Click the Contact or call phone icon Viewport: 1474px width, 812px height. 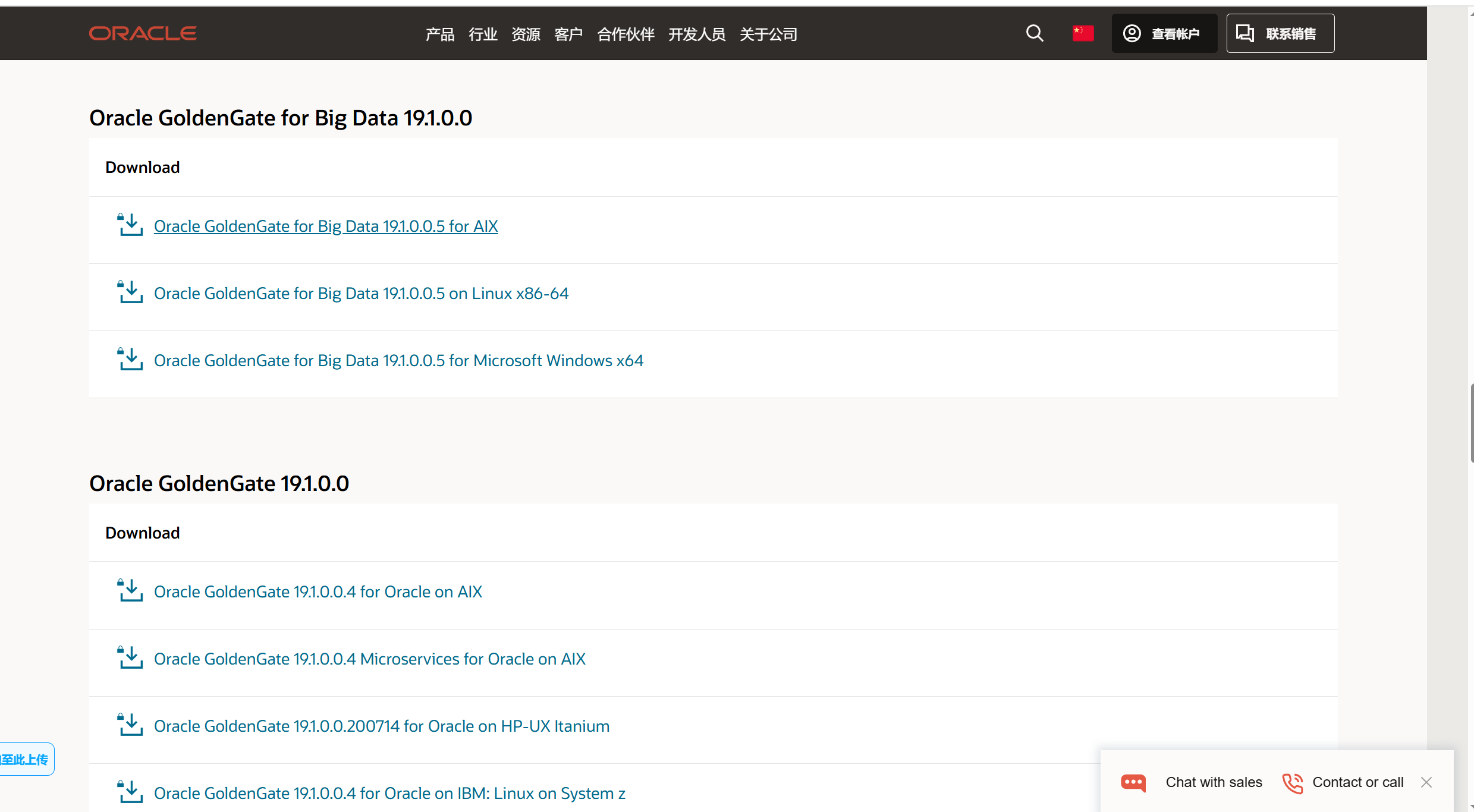click(1292, 782)
